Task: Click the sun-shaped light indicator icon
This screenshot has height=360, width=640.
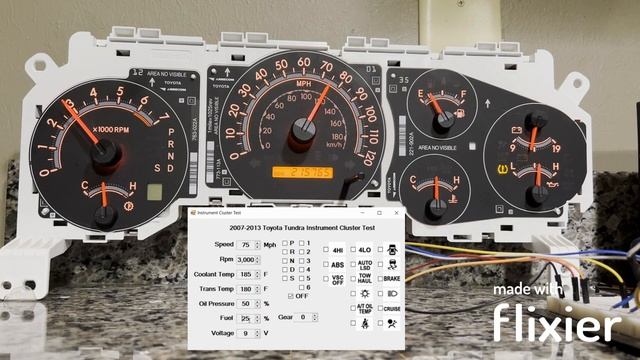Action: (x=364, y=293)
